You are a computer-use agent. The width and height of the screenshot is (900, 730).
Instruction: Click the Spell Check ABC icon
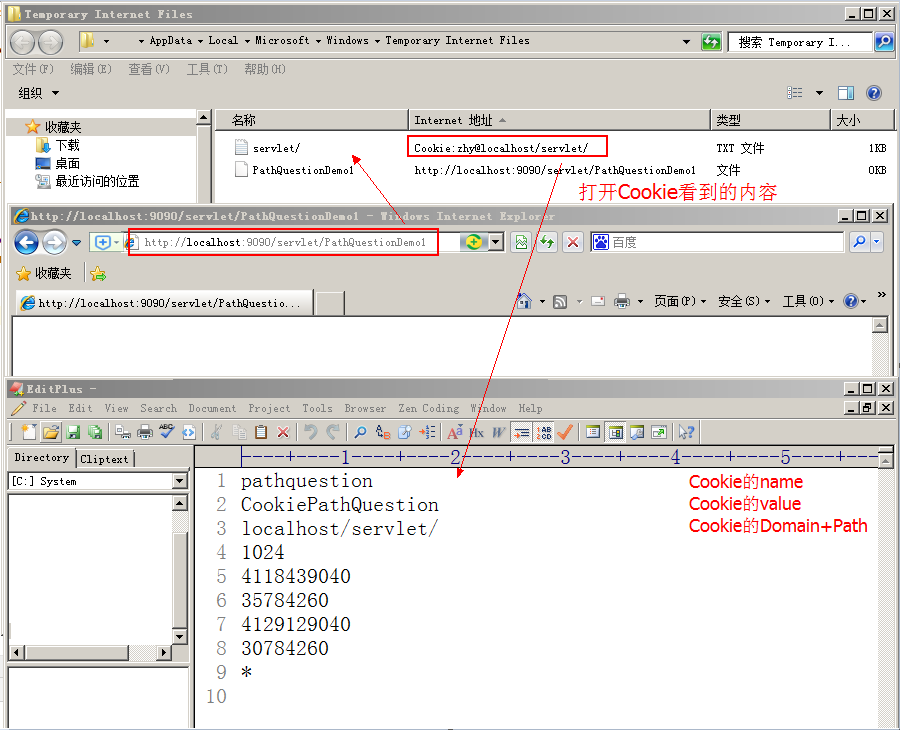[x=166, y=432]
